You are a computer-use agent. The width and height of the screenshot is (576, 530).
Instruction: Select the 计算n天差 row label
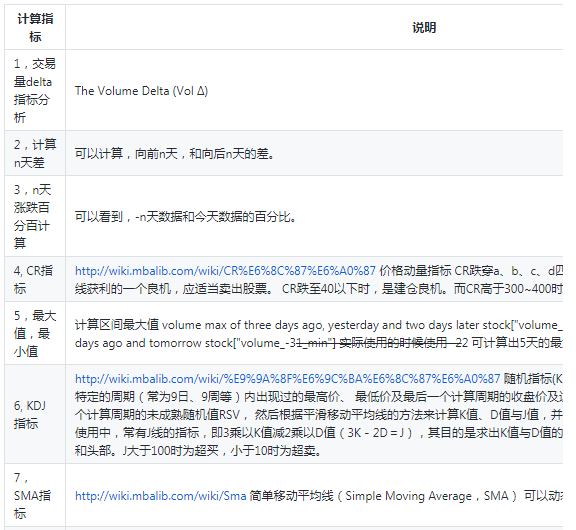pos(35,154)
